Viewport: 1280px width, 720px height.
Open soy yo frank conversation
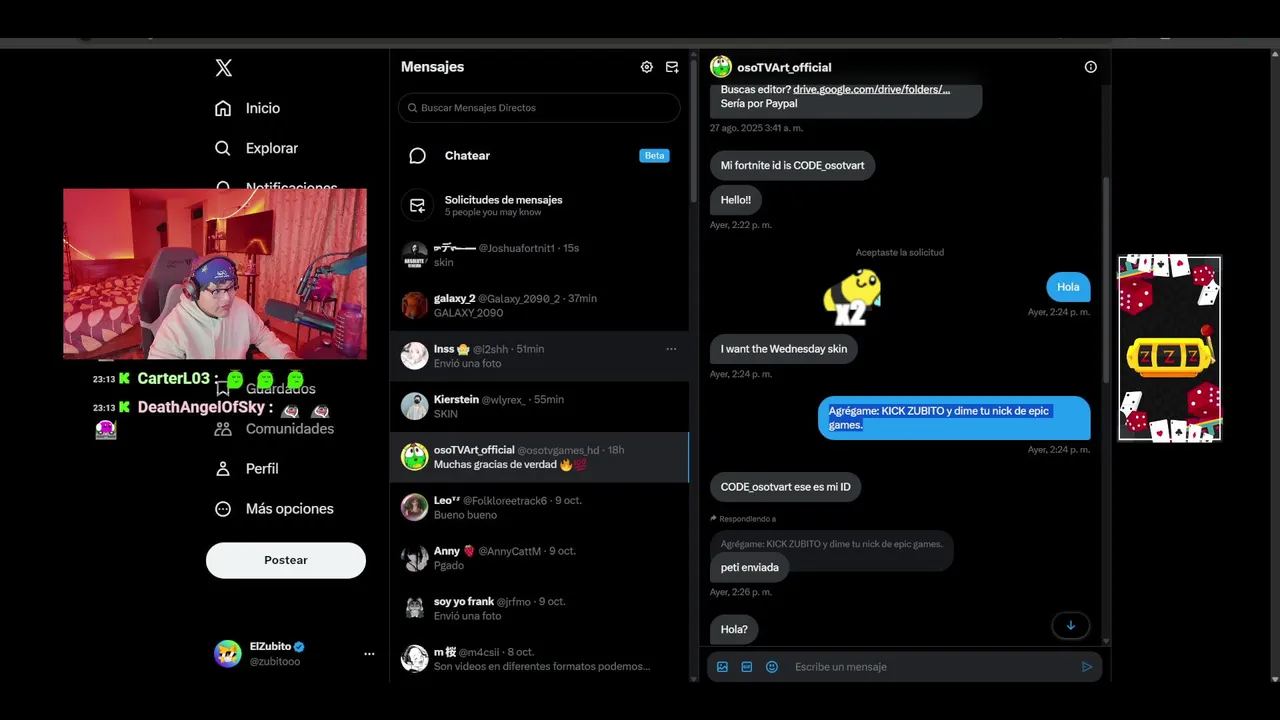pos(539,608)
